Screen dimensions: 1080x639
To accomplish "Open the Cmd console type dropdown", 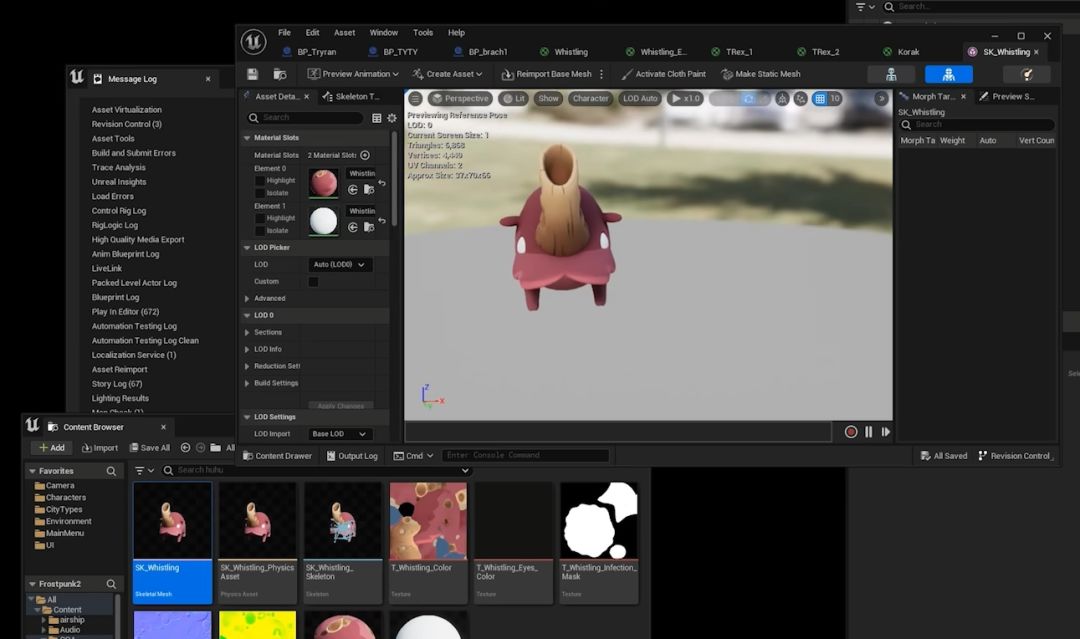I will [413, 456].
